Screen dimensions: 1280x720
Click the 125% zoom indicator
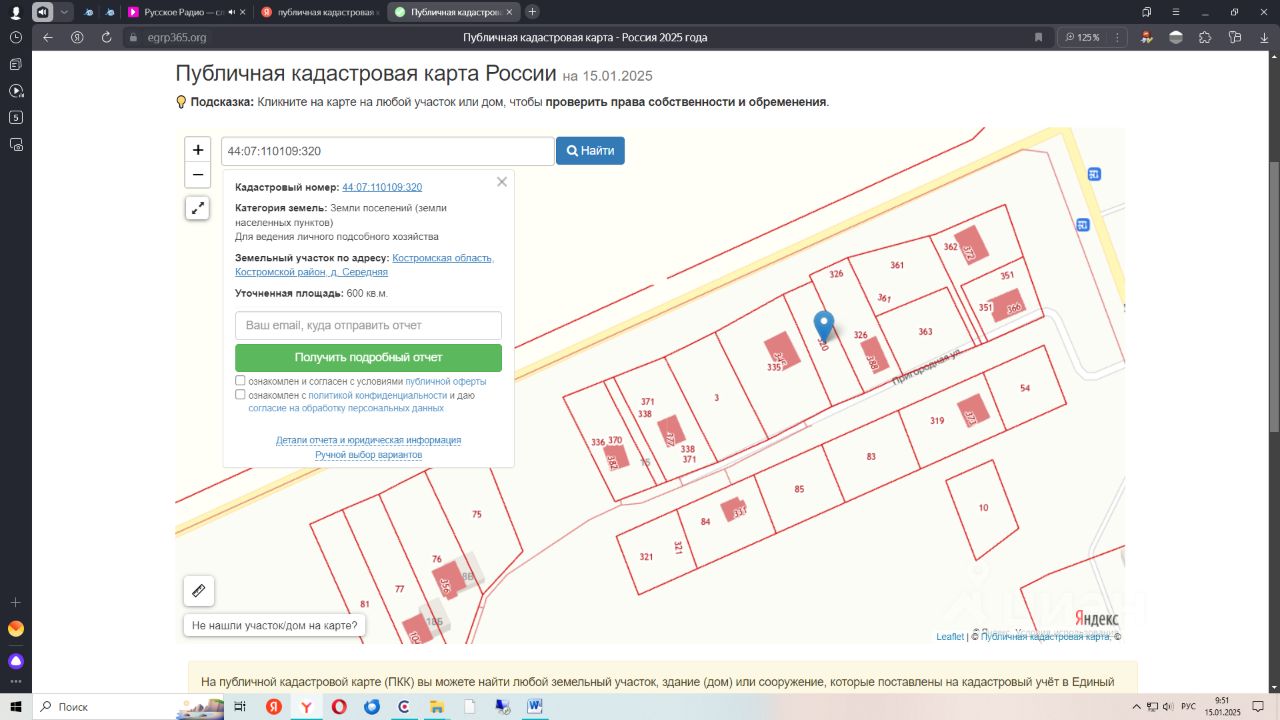click(x=1082, y=37)
